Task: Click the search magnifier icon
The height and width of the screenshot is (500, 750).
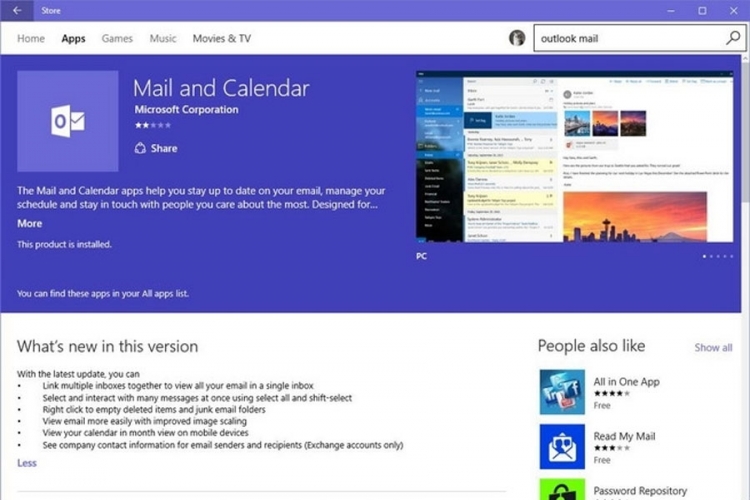Action: coord(733,38)
